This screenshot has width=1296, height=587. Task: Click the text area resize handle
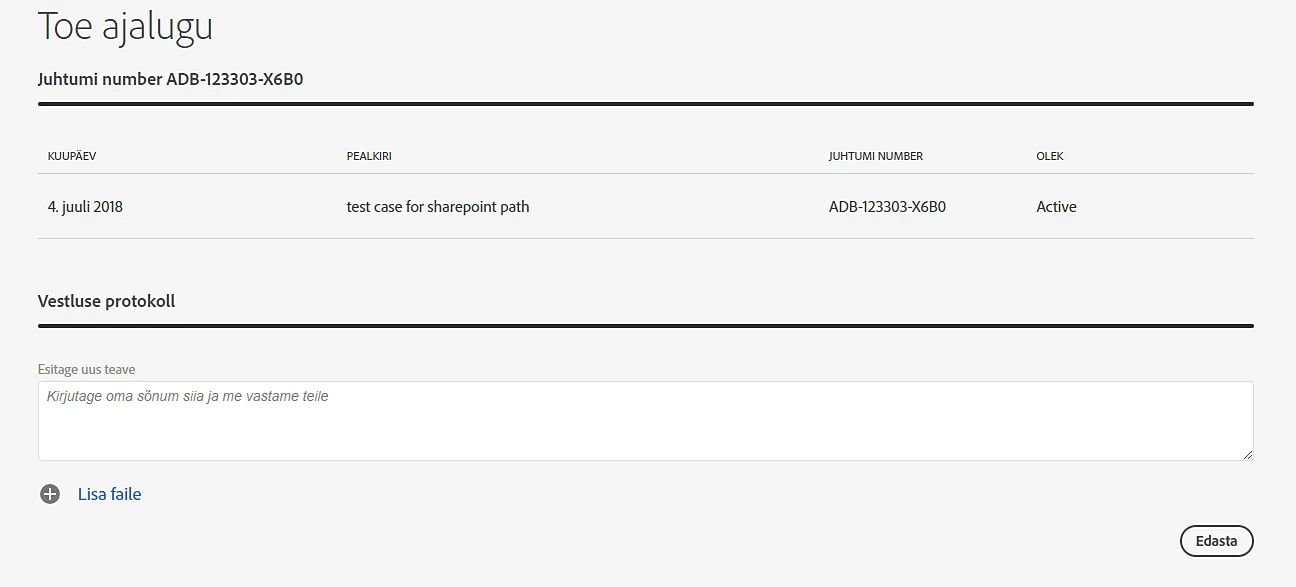coord(1247,455)
